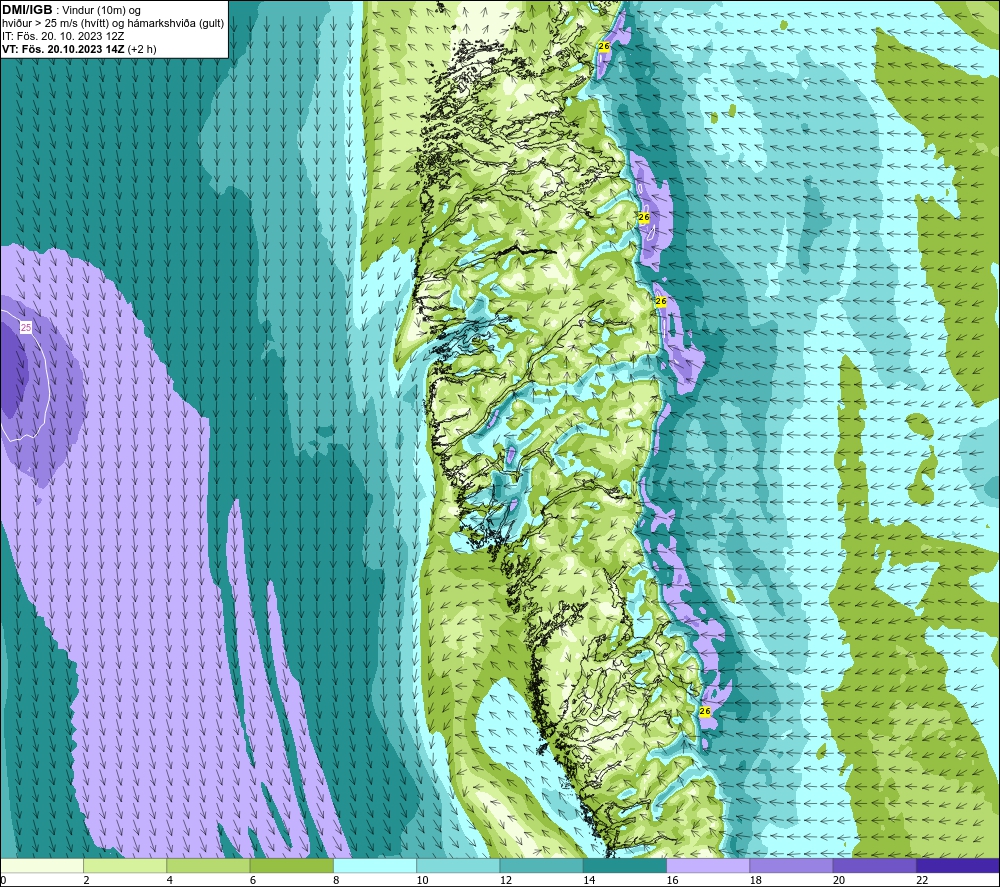
Task: Pick the 6–8 m/s olive green legend swatch
Action: pos(291,865)
